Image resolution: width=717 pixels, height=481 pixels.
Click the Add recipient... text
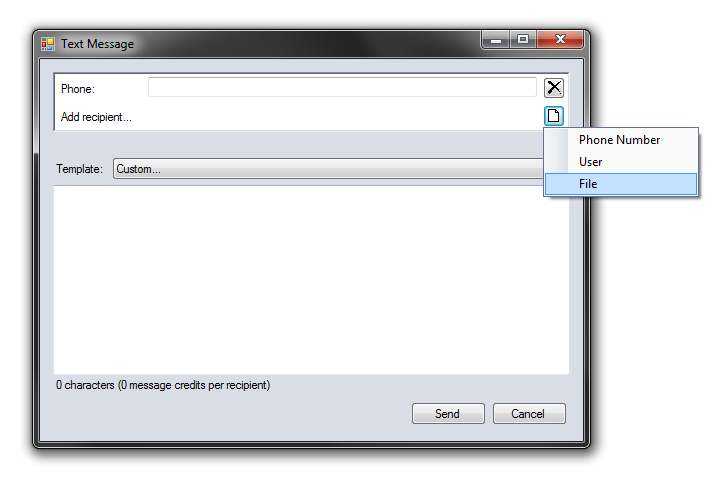(96, 117)
